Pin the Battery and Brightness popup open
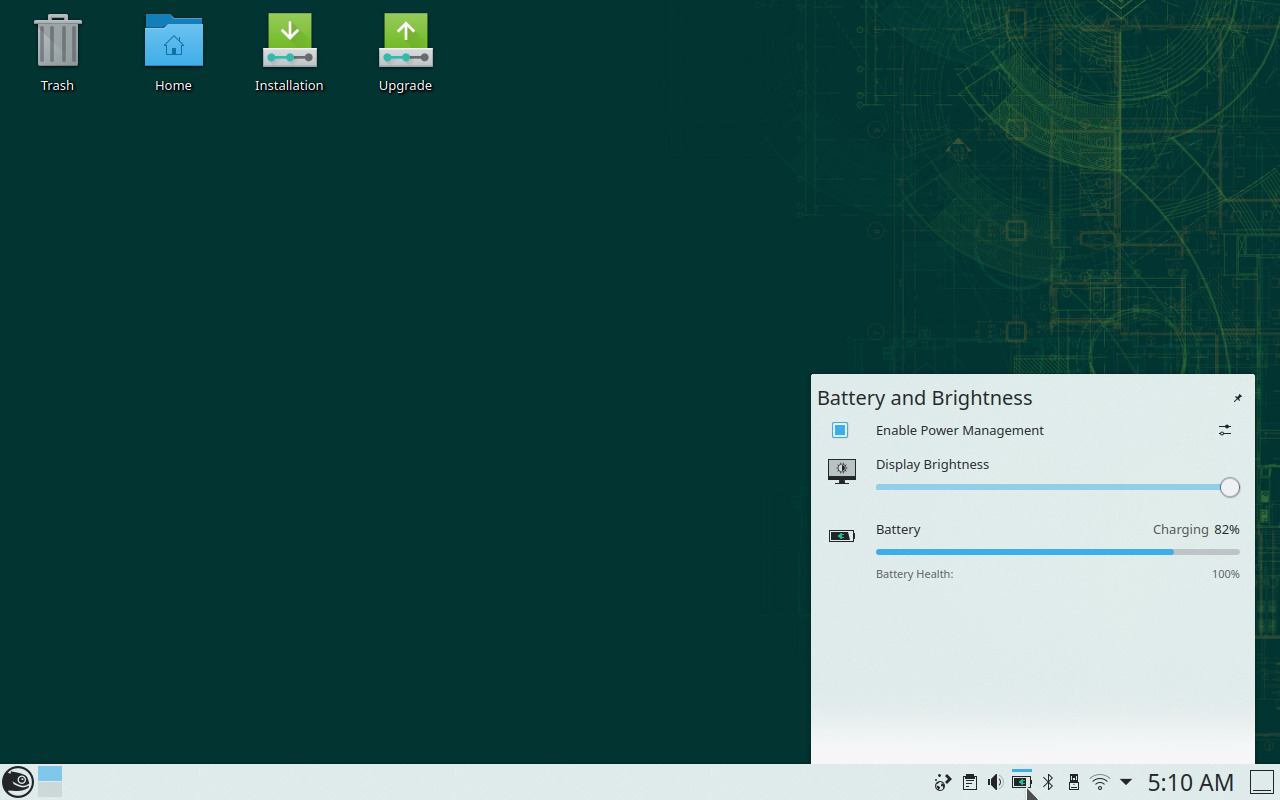 [1237, 398]
